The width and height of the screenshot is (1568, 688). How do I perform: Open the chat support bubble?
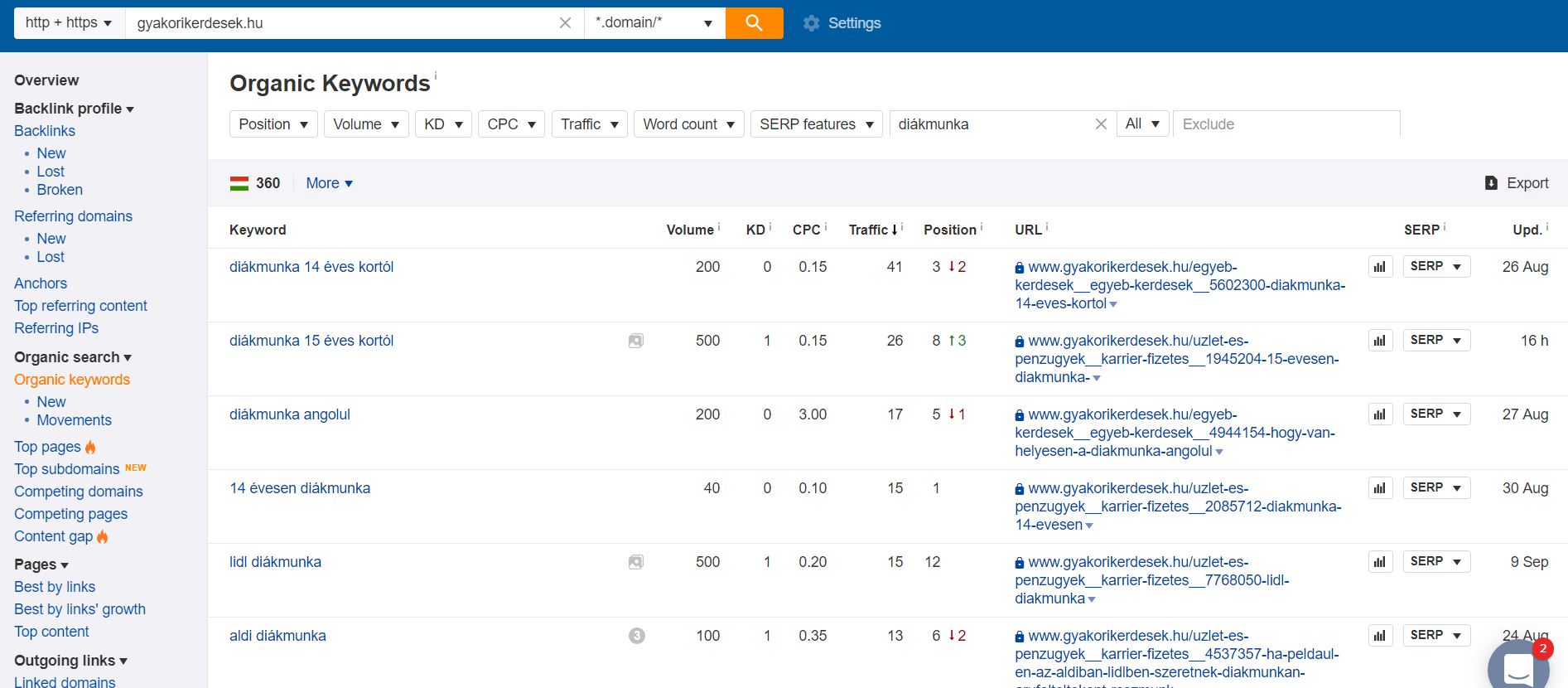pos(1519,666)
